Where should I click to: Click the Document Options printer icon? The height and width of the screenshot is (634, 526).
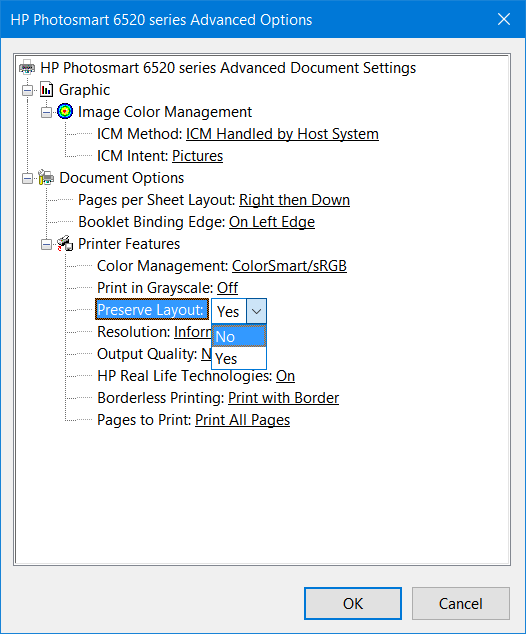(46, 178)
